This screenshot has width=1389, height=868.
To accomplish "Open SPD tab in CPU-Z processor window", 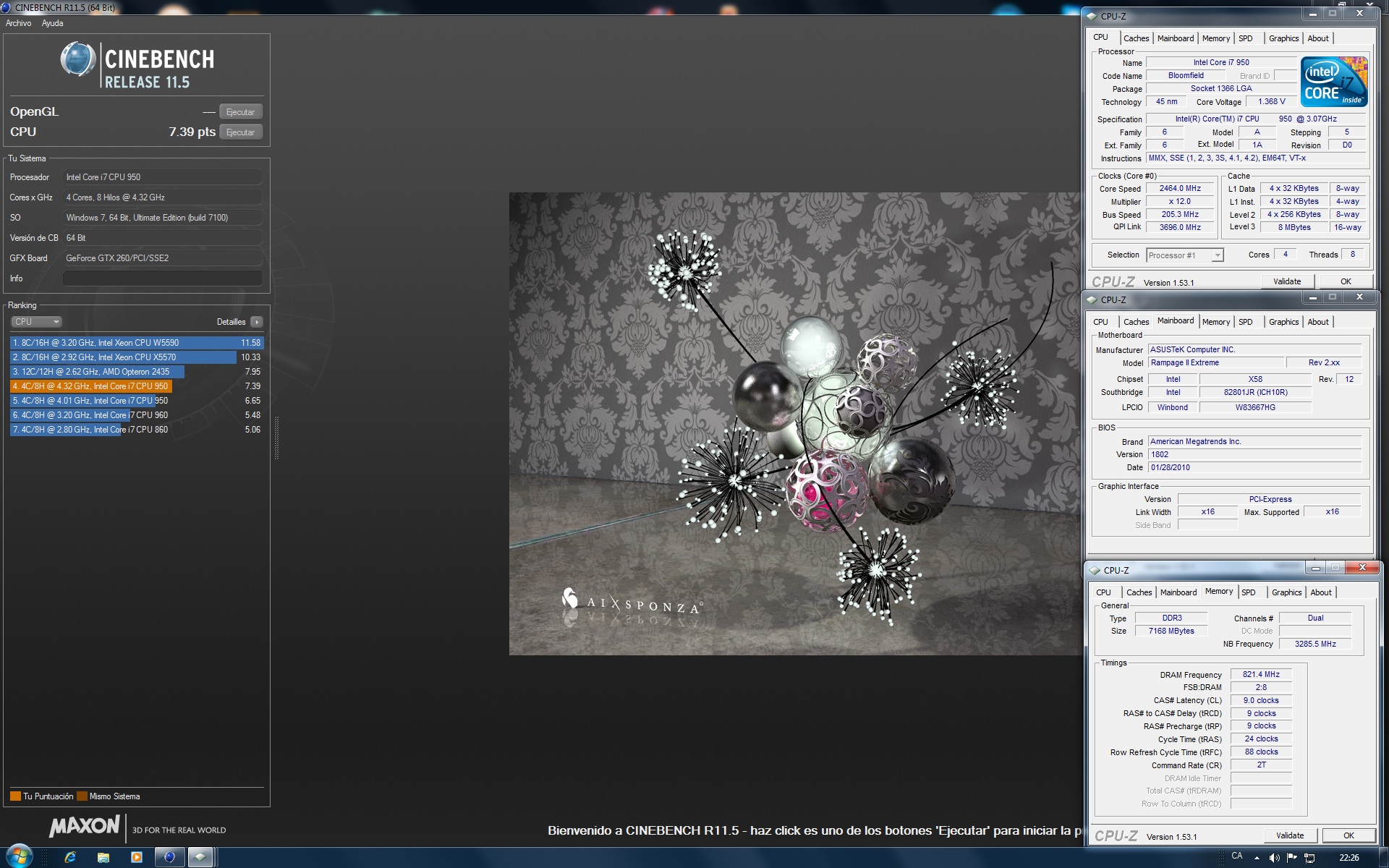I will (x=1246, y=38).
